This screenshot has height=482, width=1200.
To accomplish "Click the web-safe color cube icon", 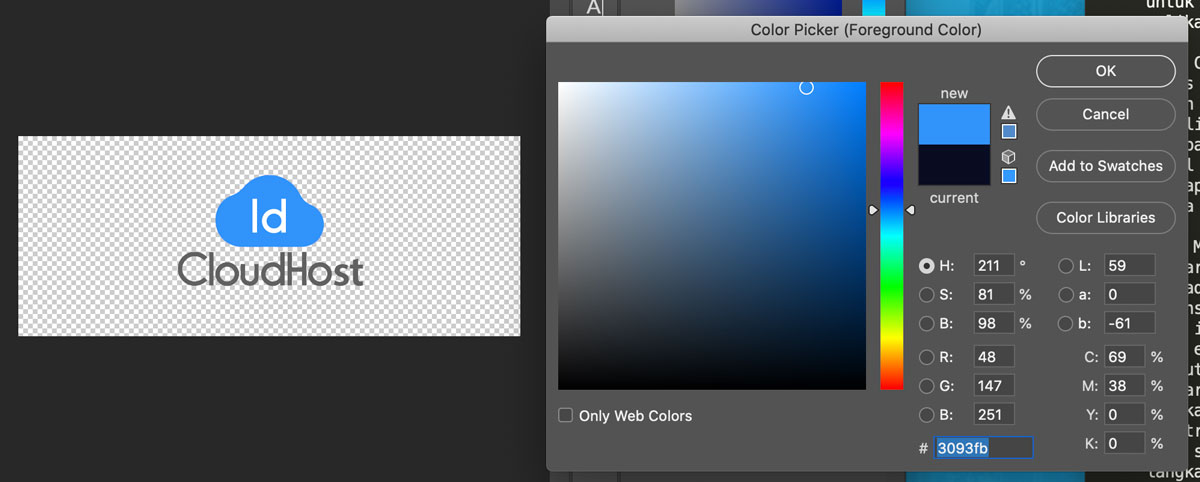I will tap(1009, 157).
